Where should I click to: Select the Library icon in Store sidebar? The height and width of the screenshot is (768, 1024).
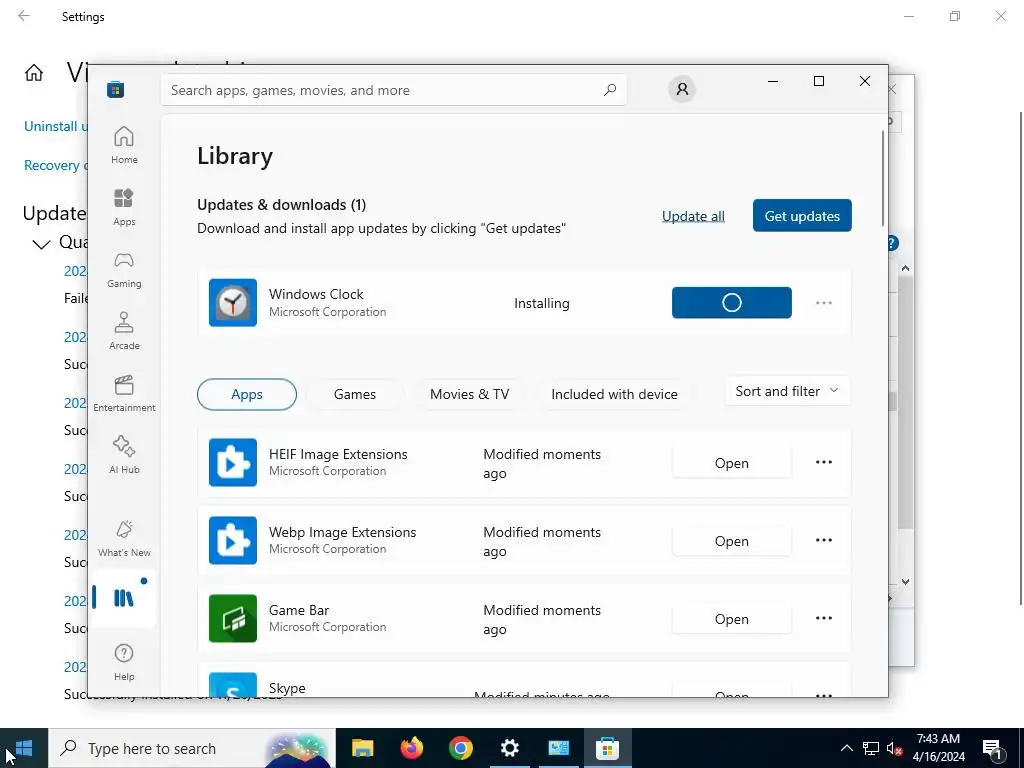[124, 598]
